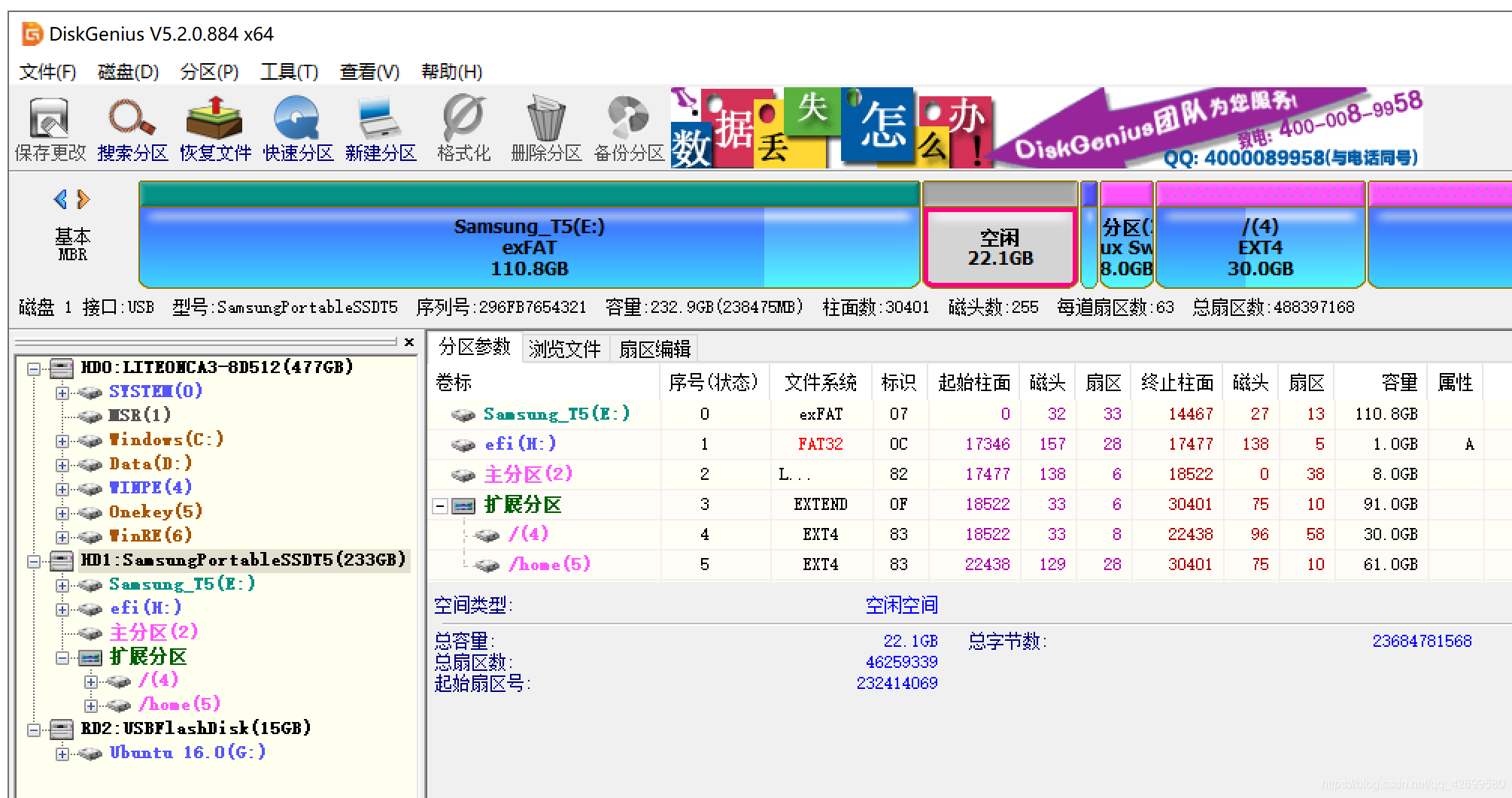
Task: Click the 文件系统 column header
Action: click(x=821, y=383)
